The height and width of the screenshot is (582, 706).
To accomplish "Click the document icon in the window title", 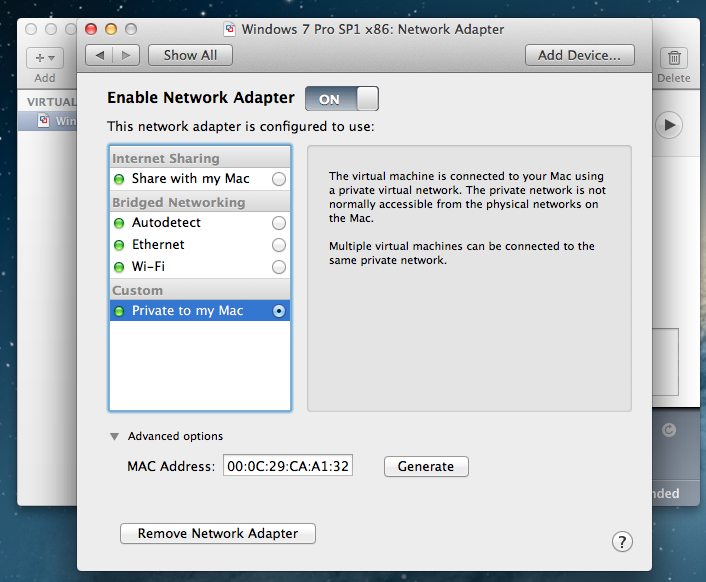I will point(229,29).
